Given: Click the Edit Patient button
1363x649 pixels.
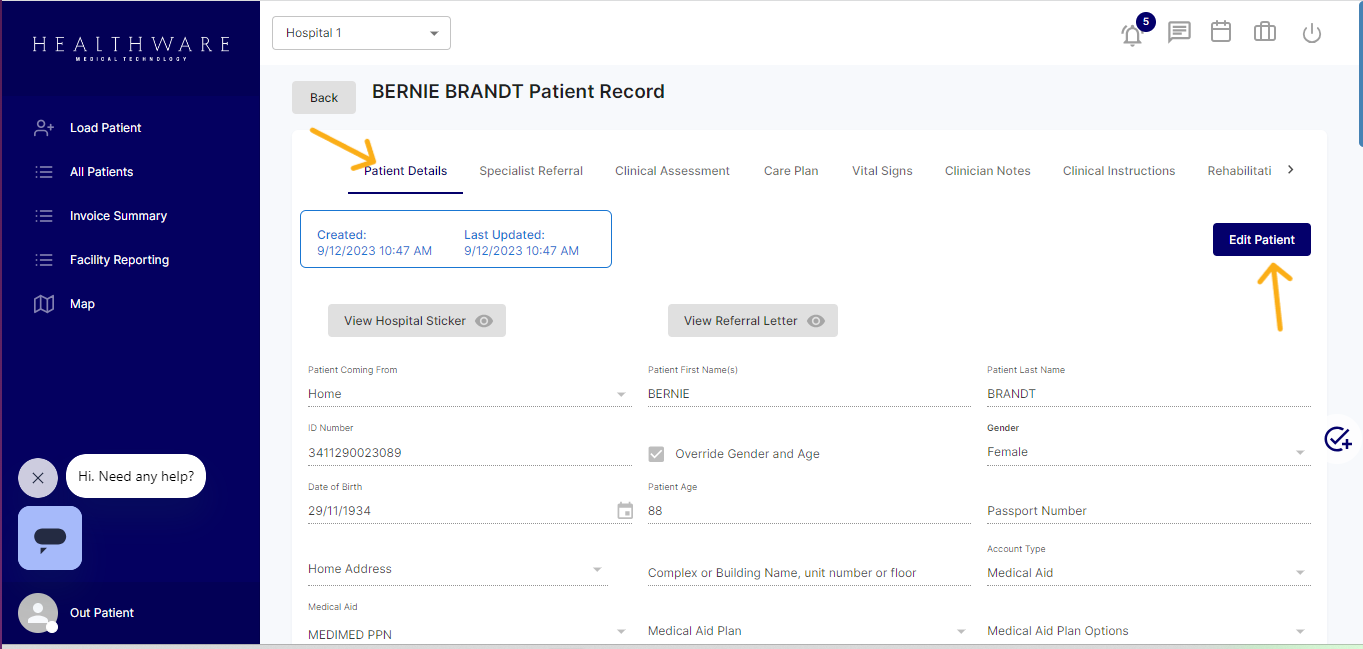Looking at the screenshot, I should [x=1261, y=240].
